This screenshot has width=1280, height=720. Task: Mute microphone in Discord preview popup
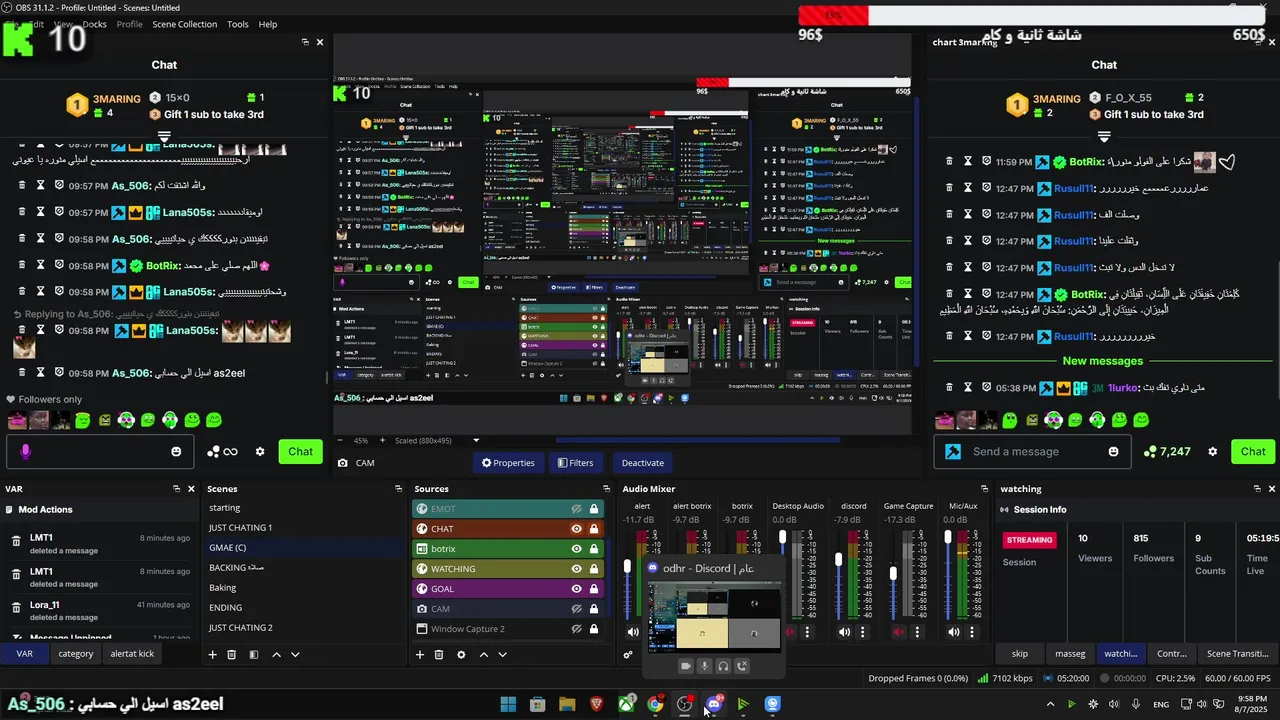tap(704, 666)
